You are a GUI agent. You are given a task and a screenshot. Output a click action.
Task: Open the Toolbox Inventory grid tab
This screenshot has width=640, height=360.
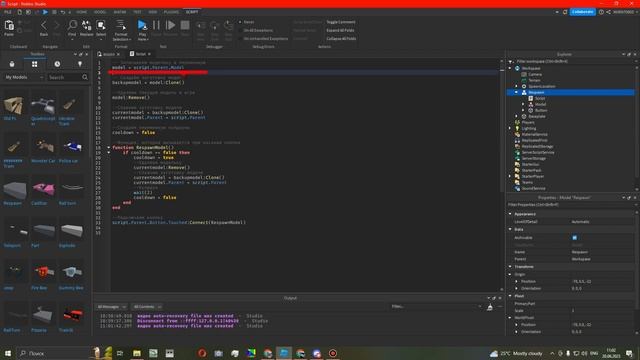point(34,64)
